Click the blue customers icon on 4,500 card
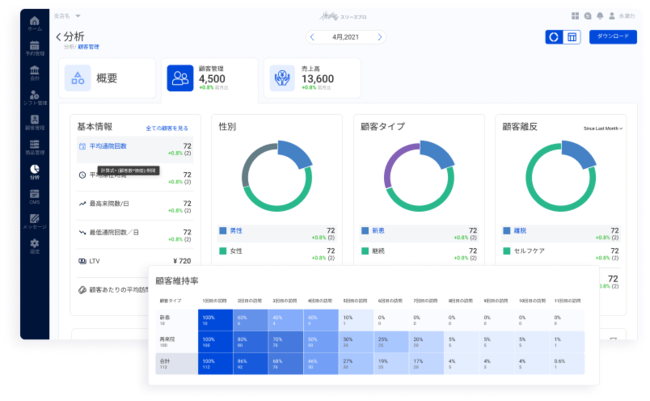Viewport: 650px width, 401px height. click(x=180, y=78)
